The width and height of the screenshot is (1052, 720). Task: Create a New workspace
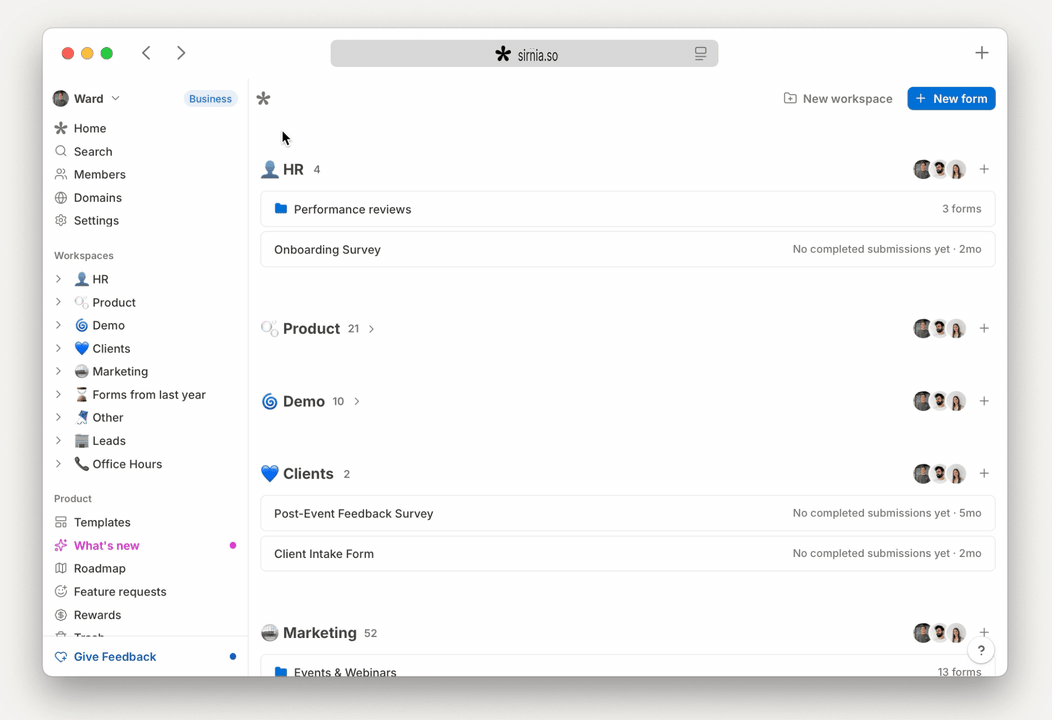pos(838,99)
